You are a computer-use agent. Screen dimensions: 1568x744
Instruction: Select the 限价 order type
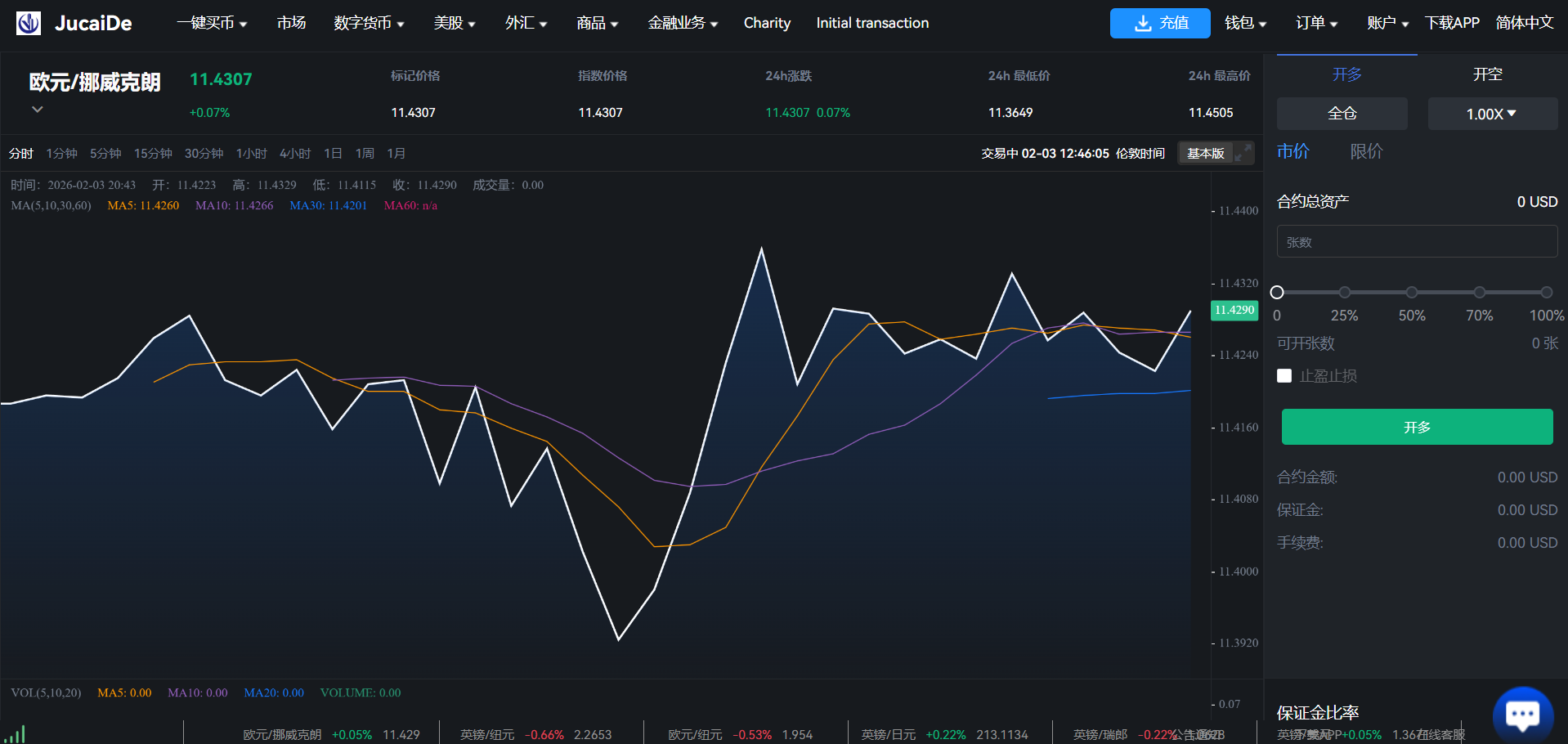point(1366,151)
